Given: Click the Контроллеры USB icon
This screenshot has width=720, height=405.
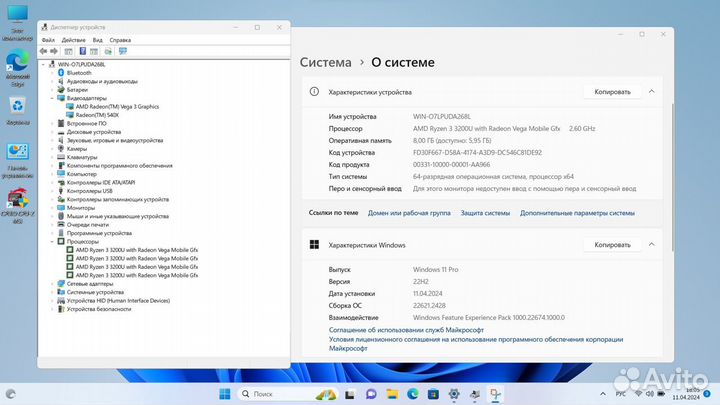Looking at the screenshot, I should coord(61,191).
